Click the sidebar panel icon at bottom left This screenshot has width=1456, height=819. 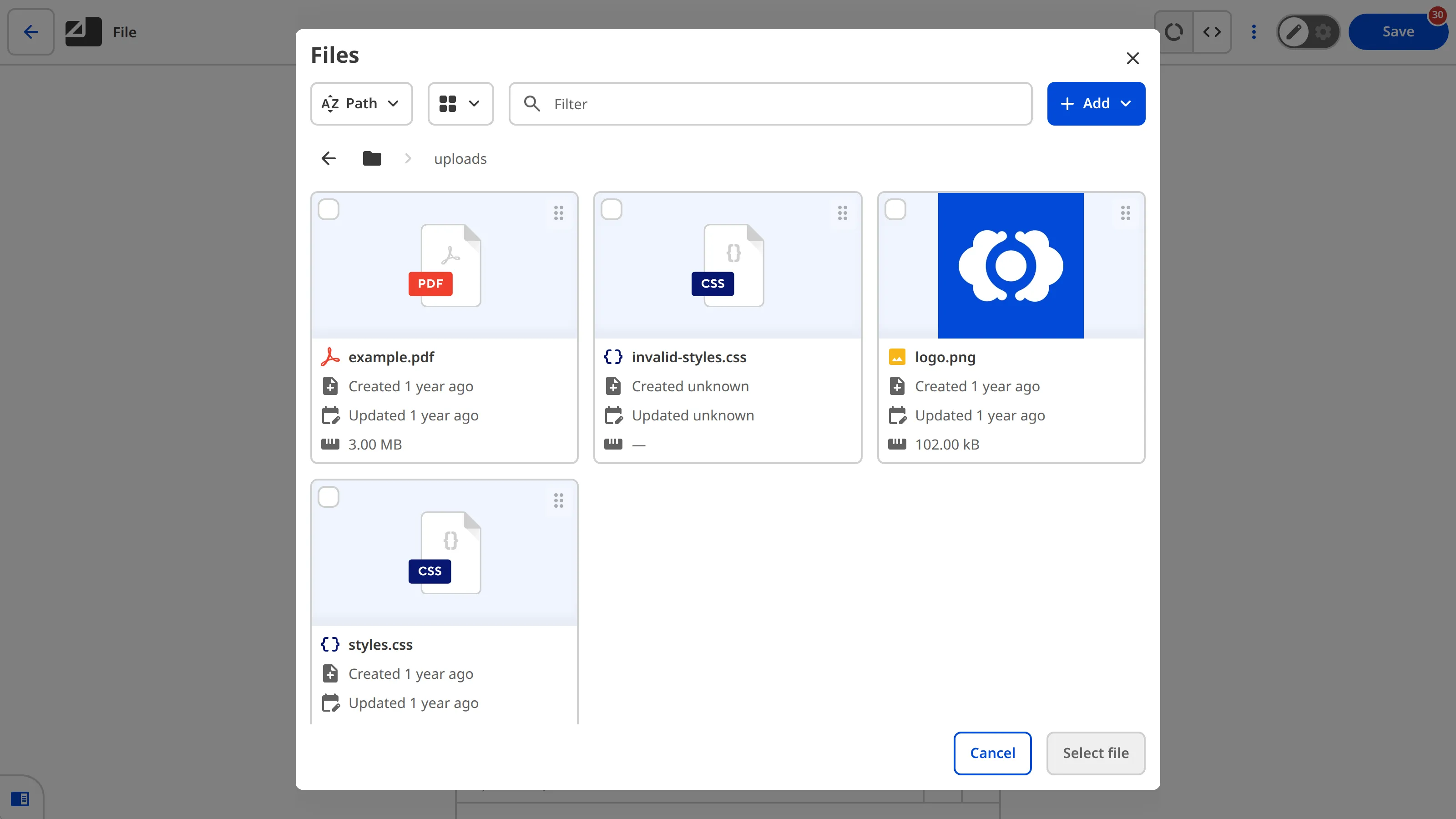(x=20, y=799)
